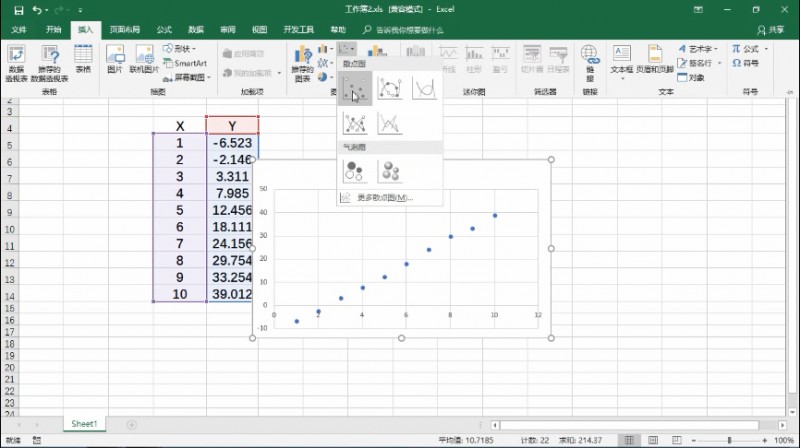Add a new sheet with plus button
The width and height of the screenshot is (800, 448).
132,425
